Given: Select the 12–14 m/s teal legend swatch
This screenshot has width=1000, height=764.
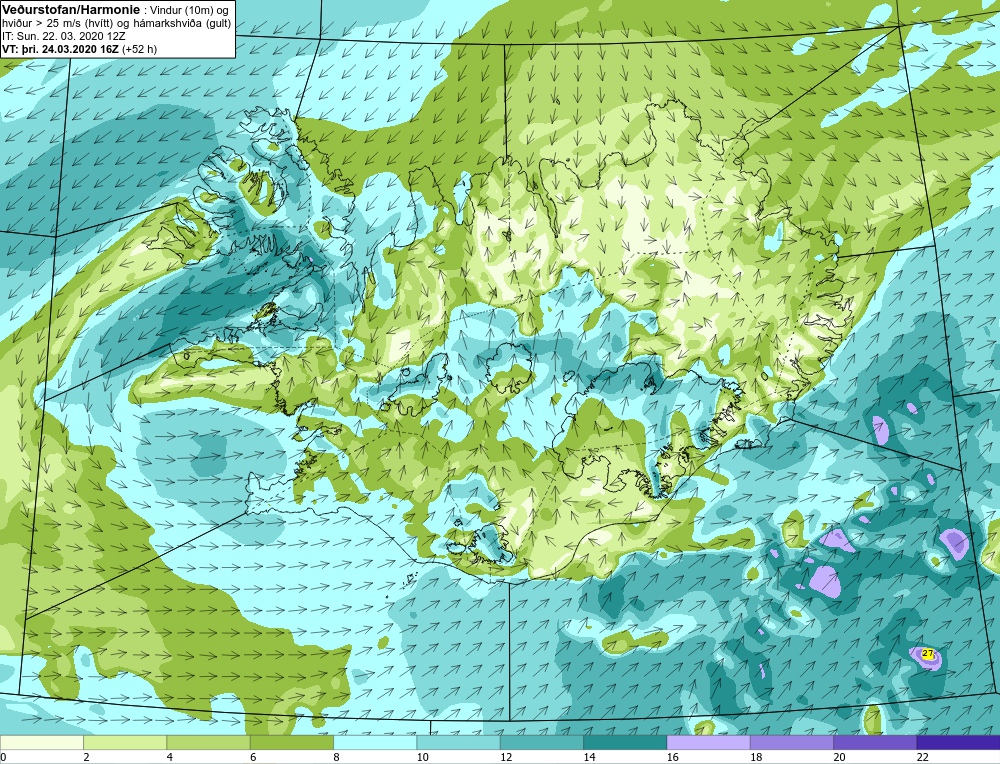Looking at the screenshot, I should [x=541, y=743].
